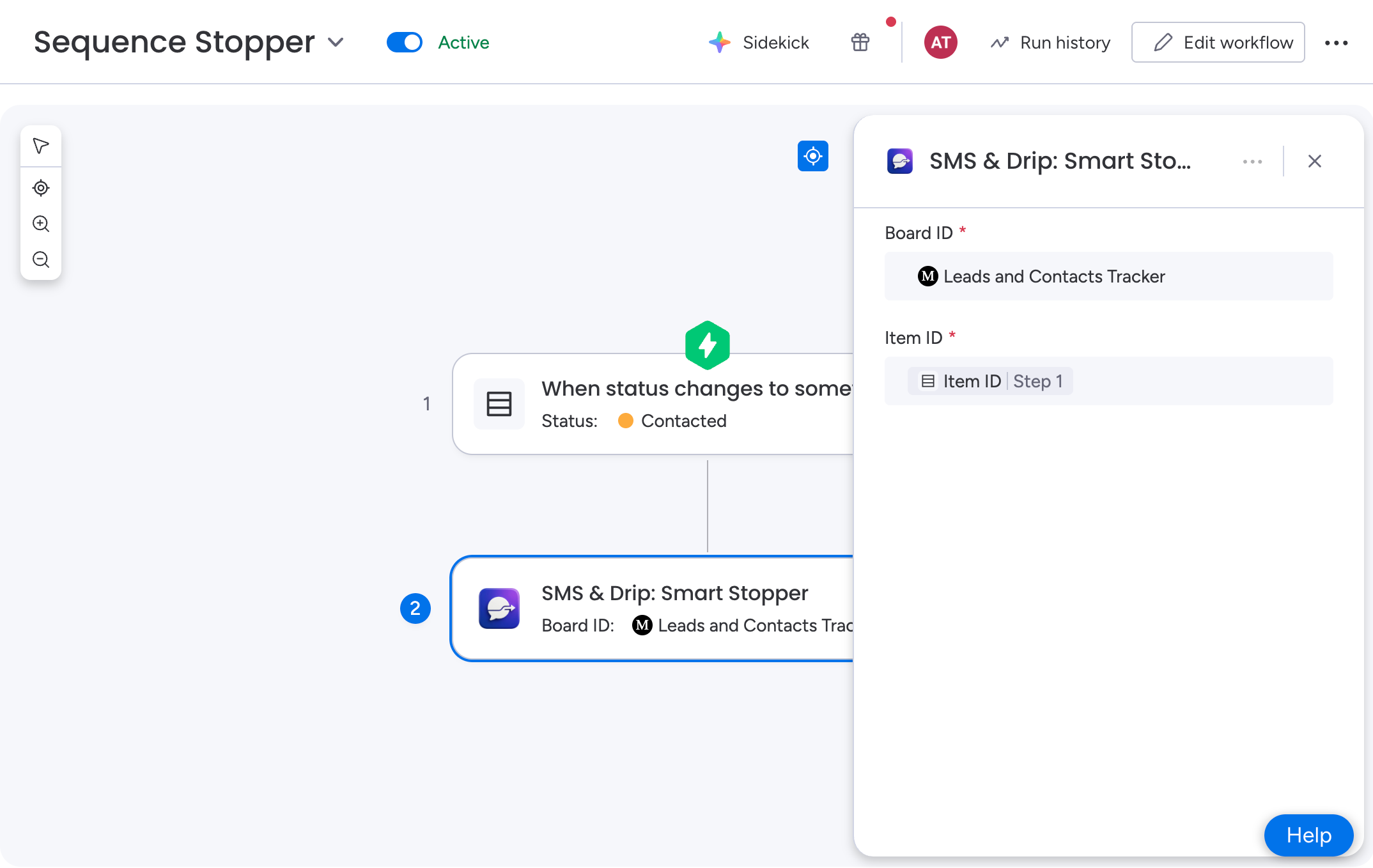Open the Help button
The height and width of the screenshot is (868, 1373).
click(1308, 835)
